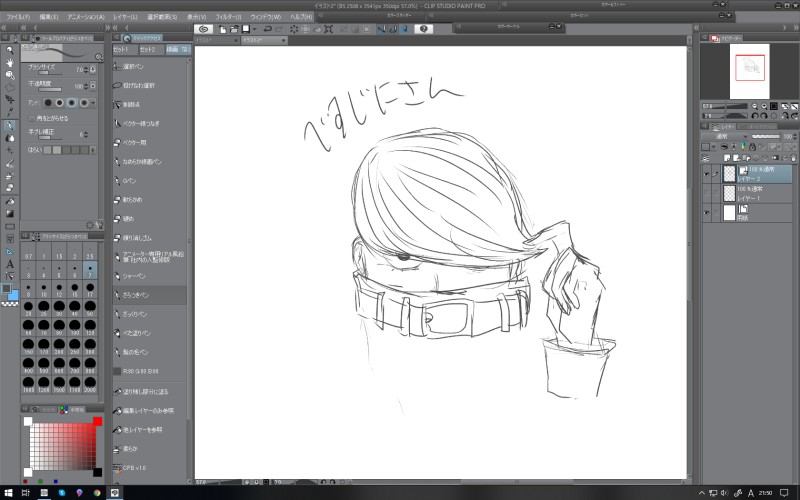Undo the last stroke
Viewport: 800px width, 500px height.
pyautogui.click(x=267, y=29)
